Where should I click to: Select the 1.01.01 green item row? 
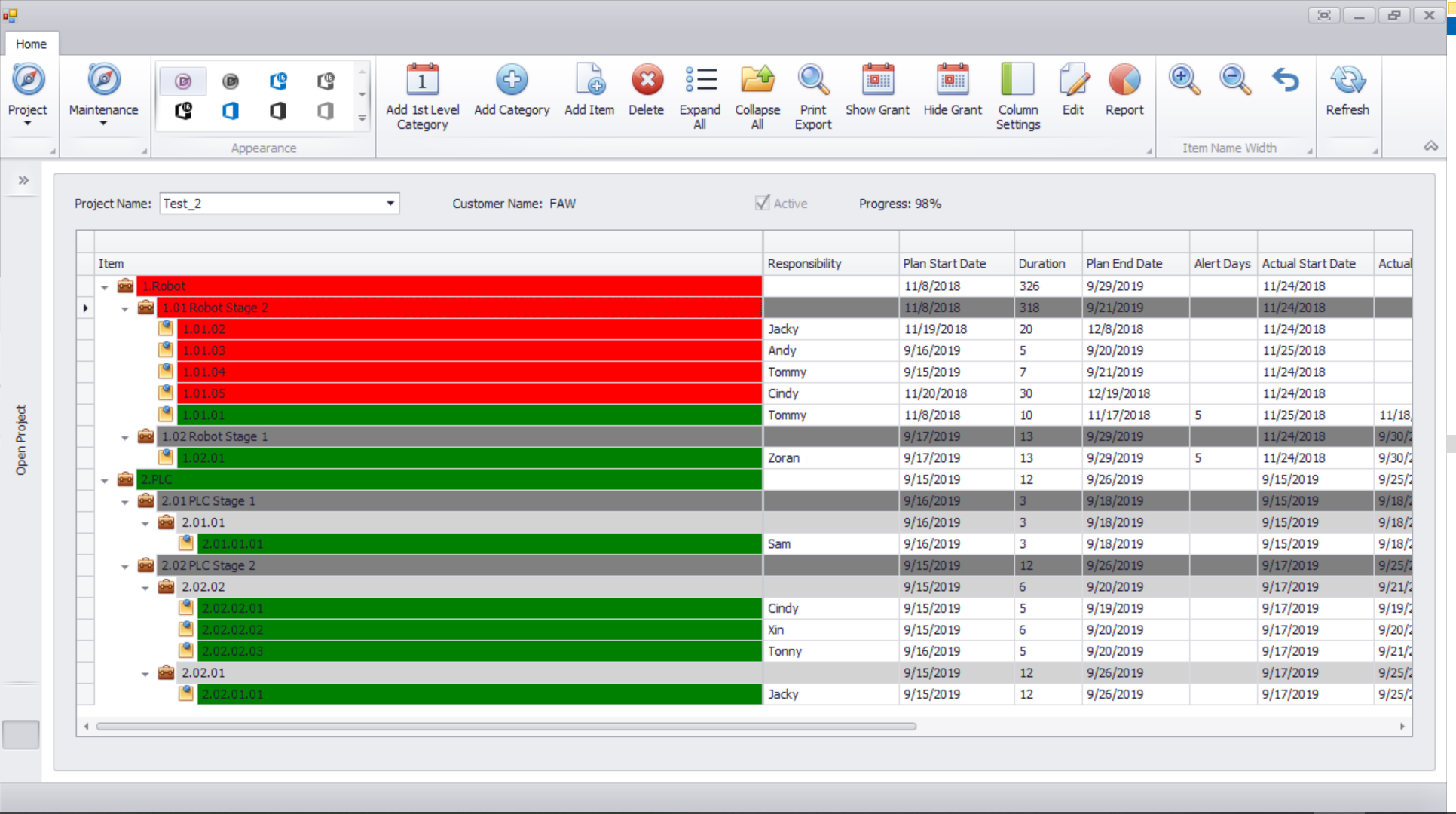(x=469, y=415)
